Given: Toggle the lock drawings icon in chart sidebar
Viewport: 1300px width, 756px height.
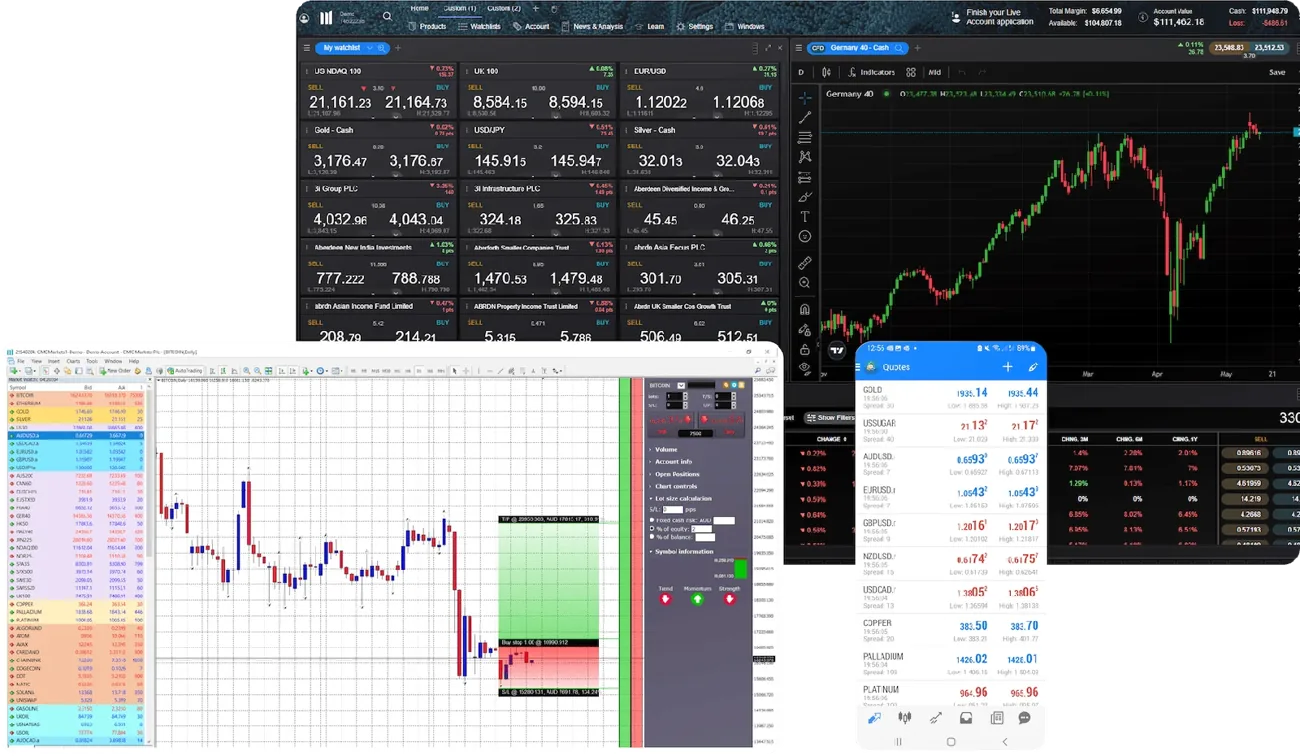Looking at the screenshot, I should coord(805,349).
